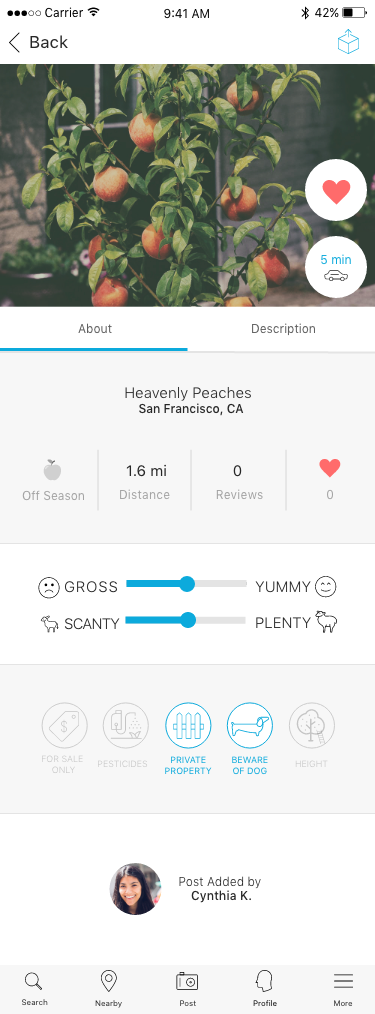375x1014 pixels.
Task: Toggle the Beware of Dog icon
Action: tap(250, 726)
